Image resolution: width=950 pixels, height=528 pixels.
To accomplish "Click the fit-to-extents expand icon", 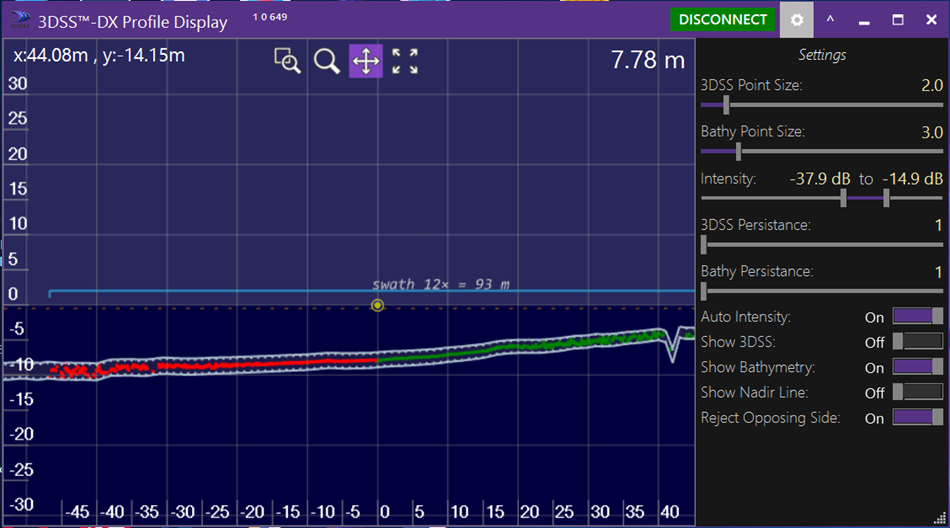I will [x=405, y=61].
